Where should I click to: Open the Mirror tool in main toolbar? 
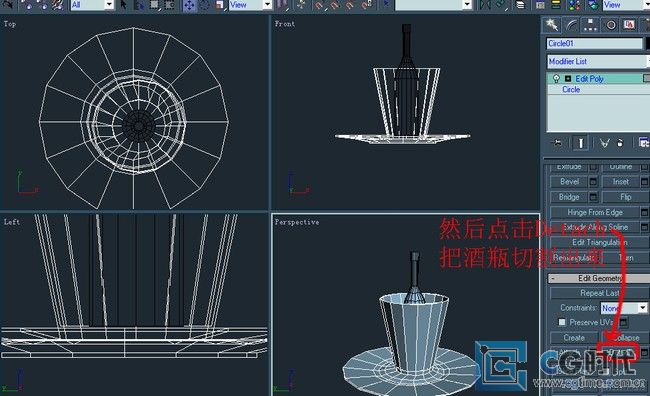[x=485, y=5]
